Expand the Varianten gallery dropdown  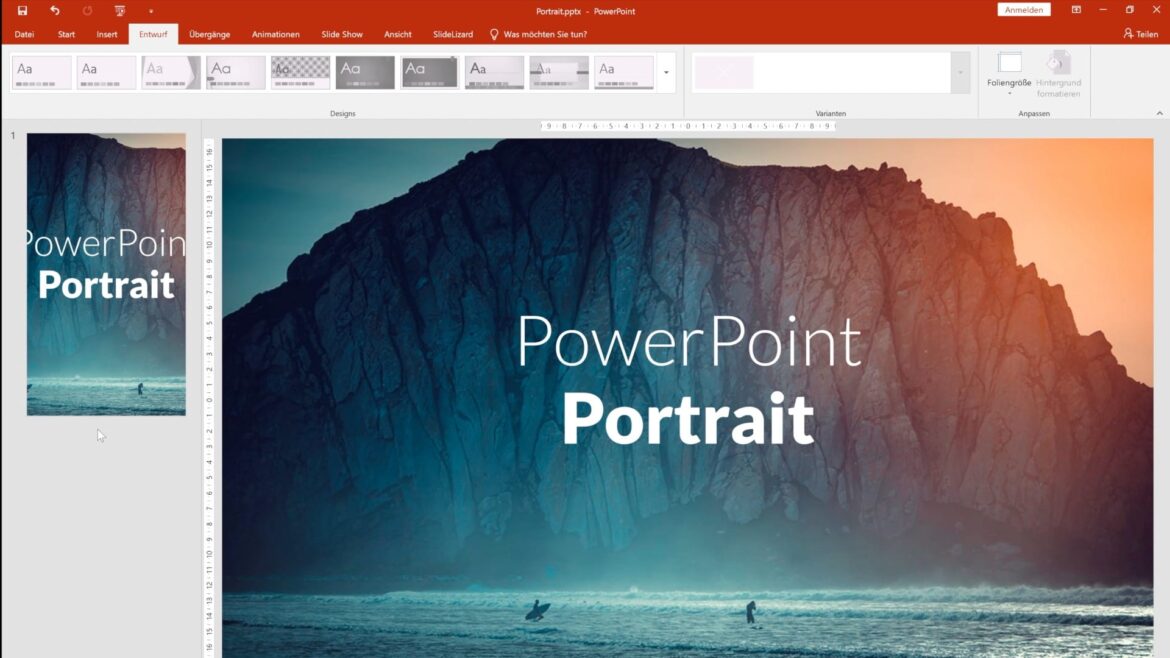[x=960, y=73]
